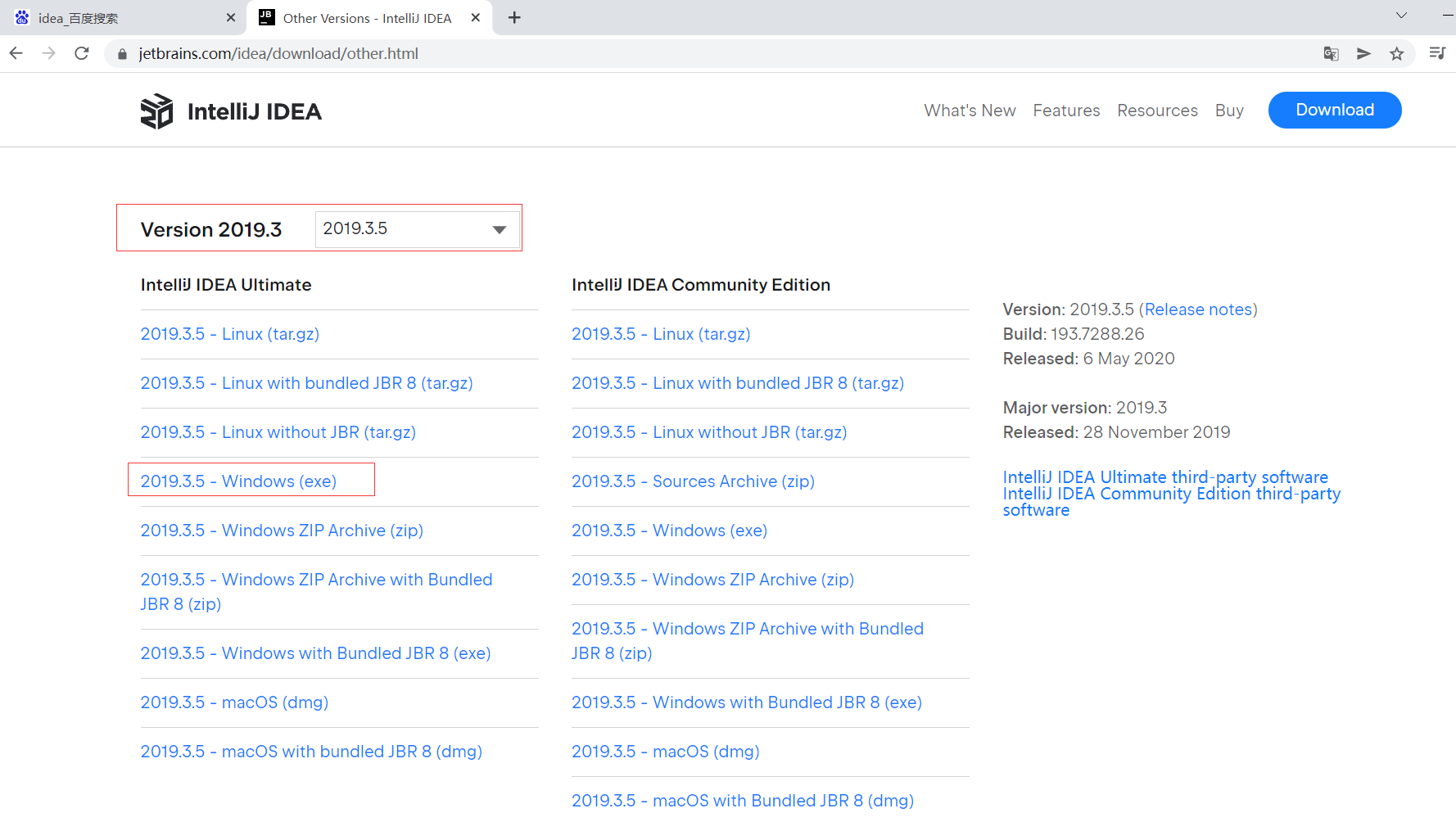Bookmark this page with the star icon
1456x831 pixels.
pos(1397,53)
